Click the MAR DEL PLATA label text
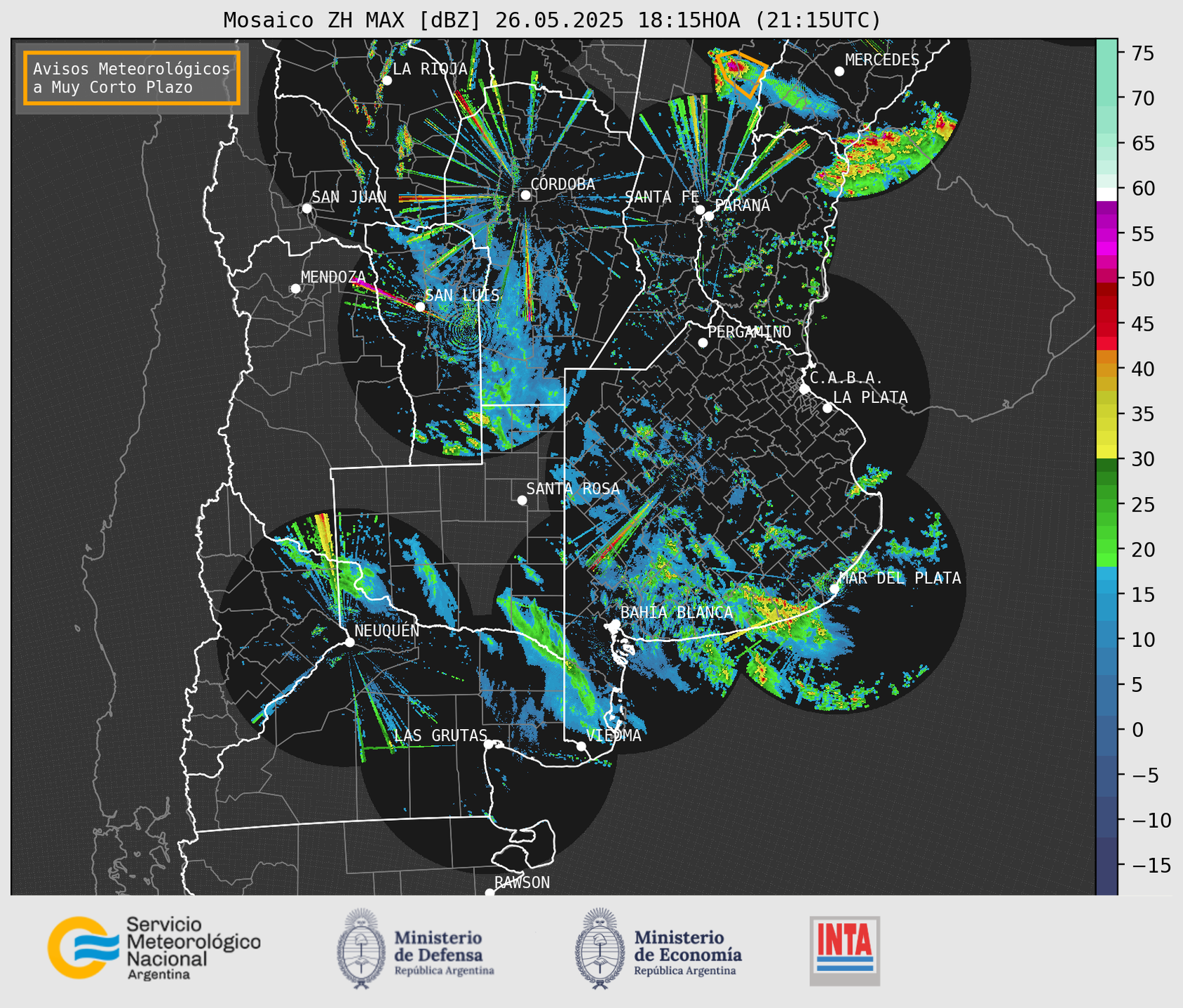 [x=900, y=578]
